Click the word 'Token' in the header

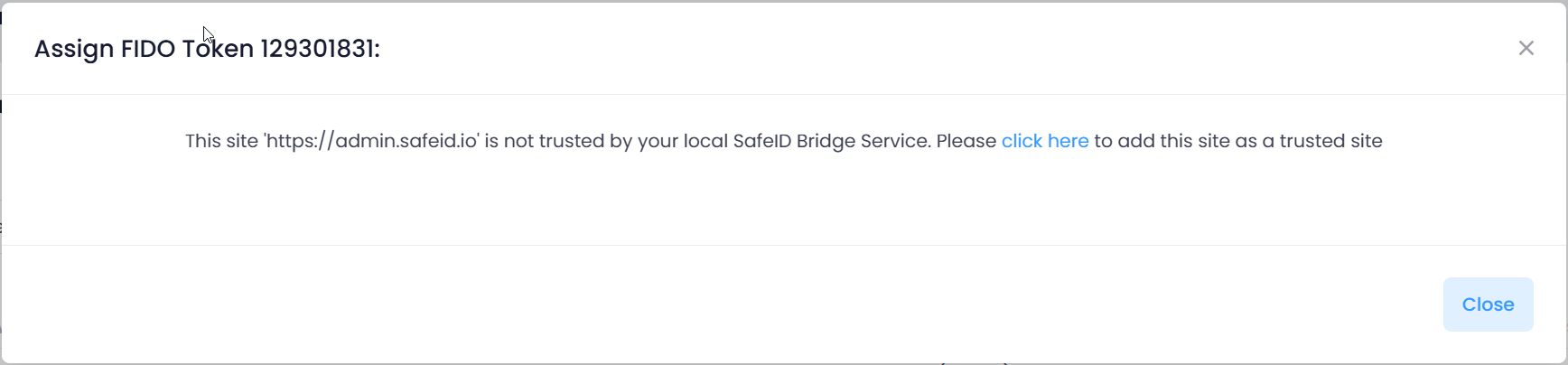218,49
